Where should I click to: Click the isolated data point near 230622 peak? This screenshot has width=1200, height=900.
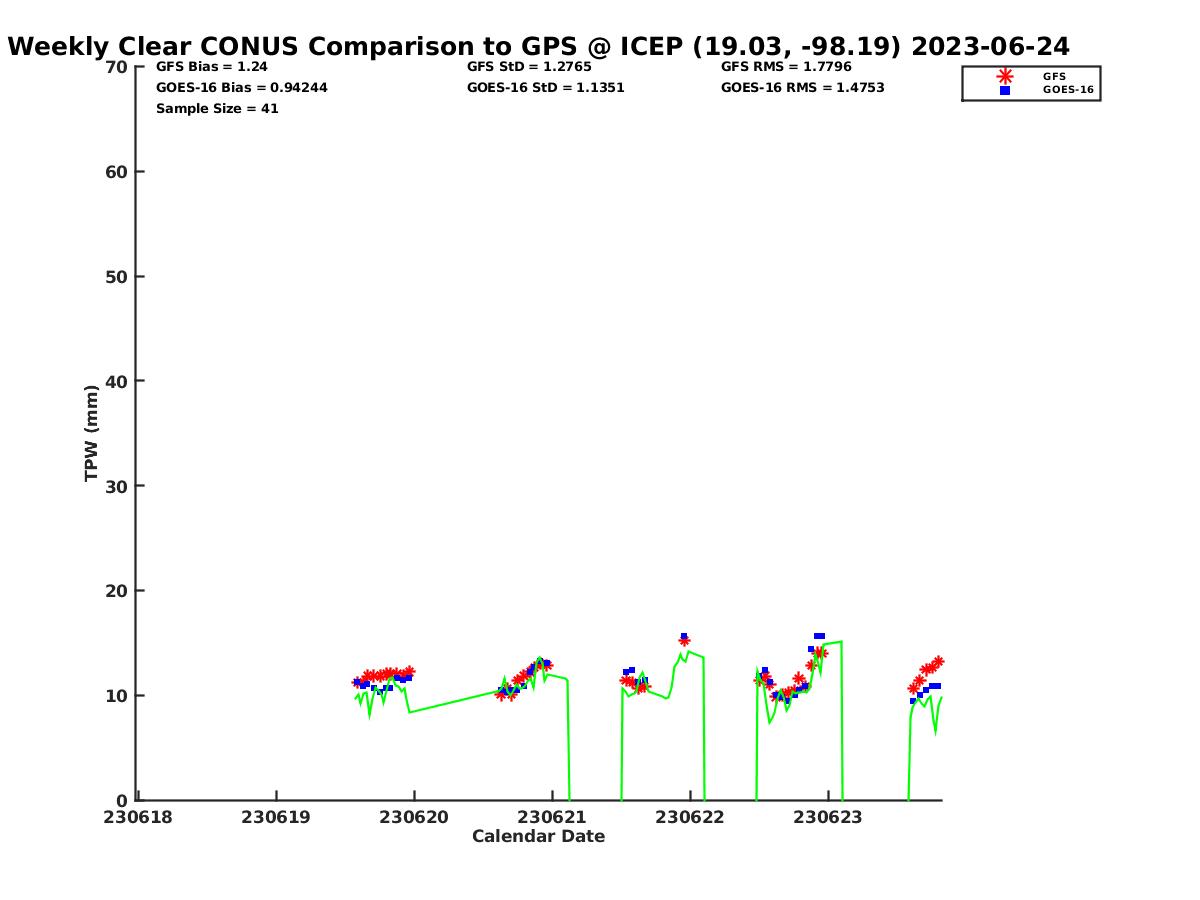684,638
